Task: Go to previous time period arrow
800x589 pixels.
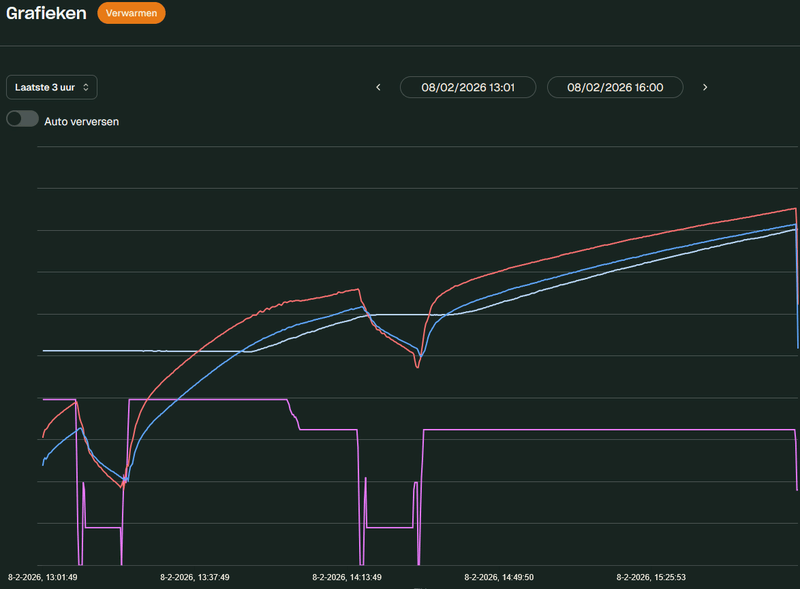Action: [x=378, y=87]
